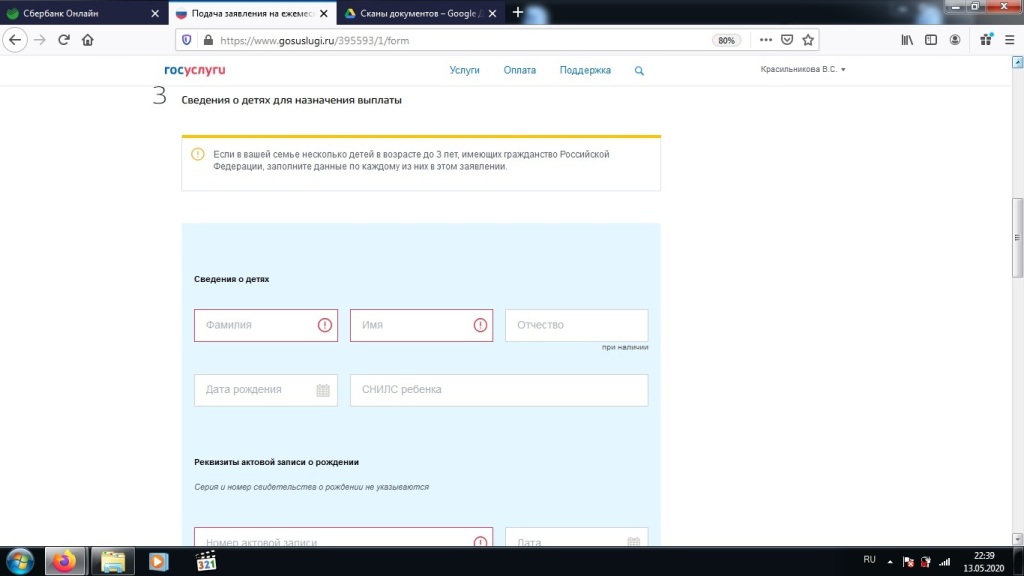Focus the СНИЛС ребенка input field
The image size is (1024, 576).
[498, 390]
